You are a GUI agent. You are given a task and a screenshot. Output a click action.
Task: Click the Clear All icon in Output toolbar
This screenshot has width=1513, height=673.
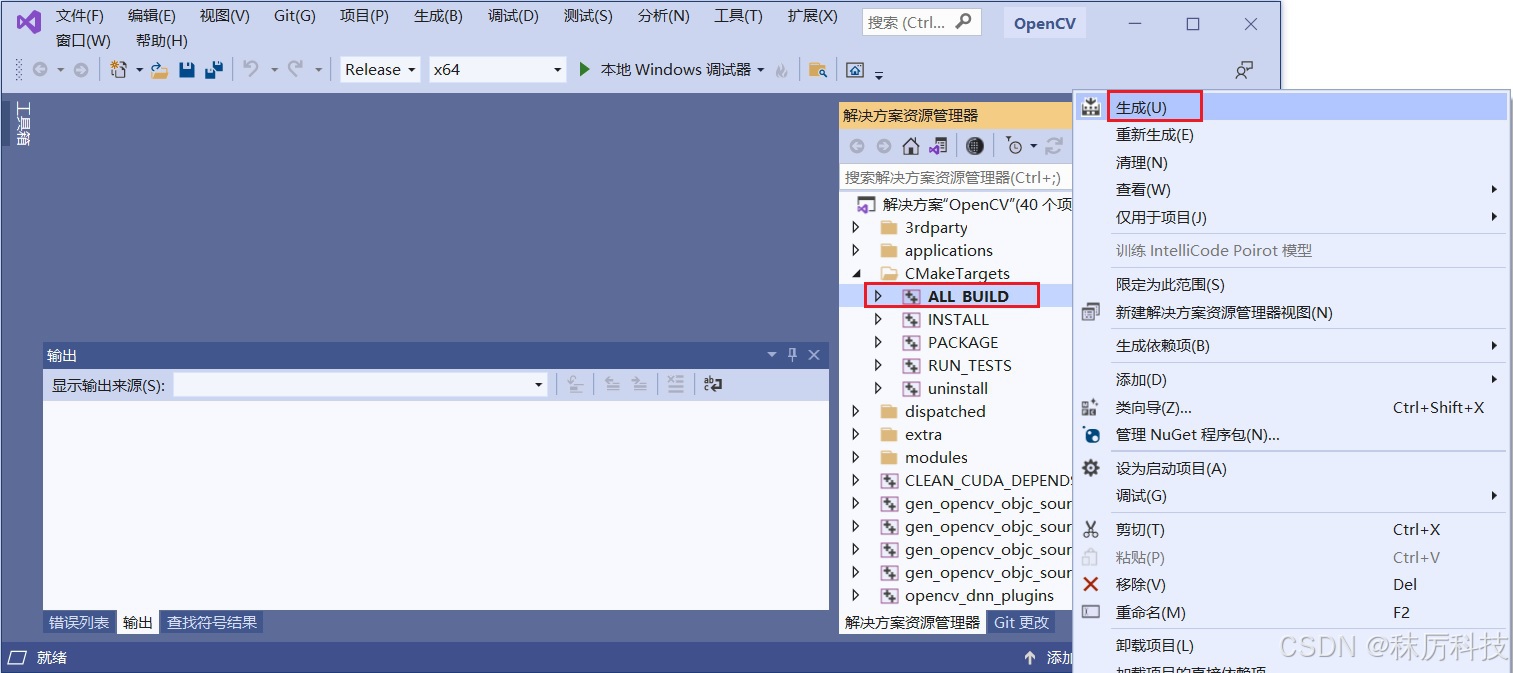click(x=676, y=384)
